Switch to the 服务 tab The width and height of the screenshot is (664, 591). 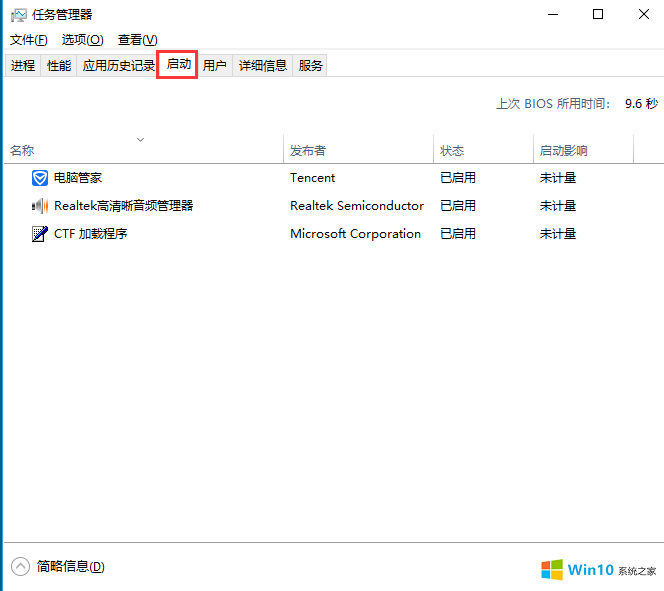coord(310,66)
